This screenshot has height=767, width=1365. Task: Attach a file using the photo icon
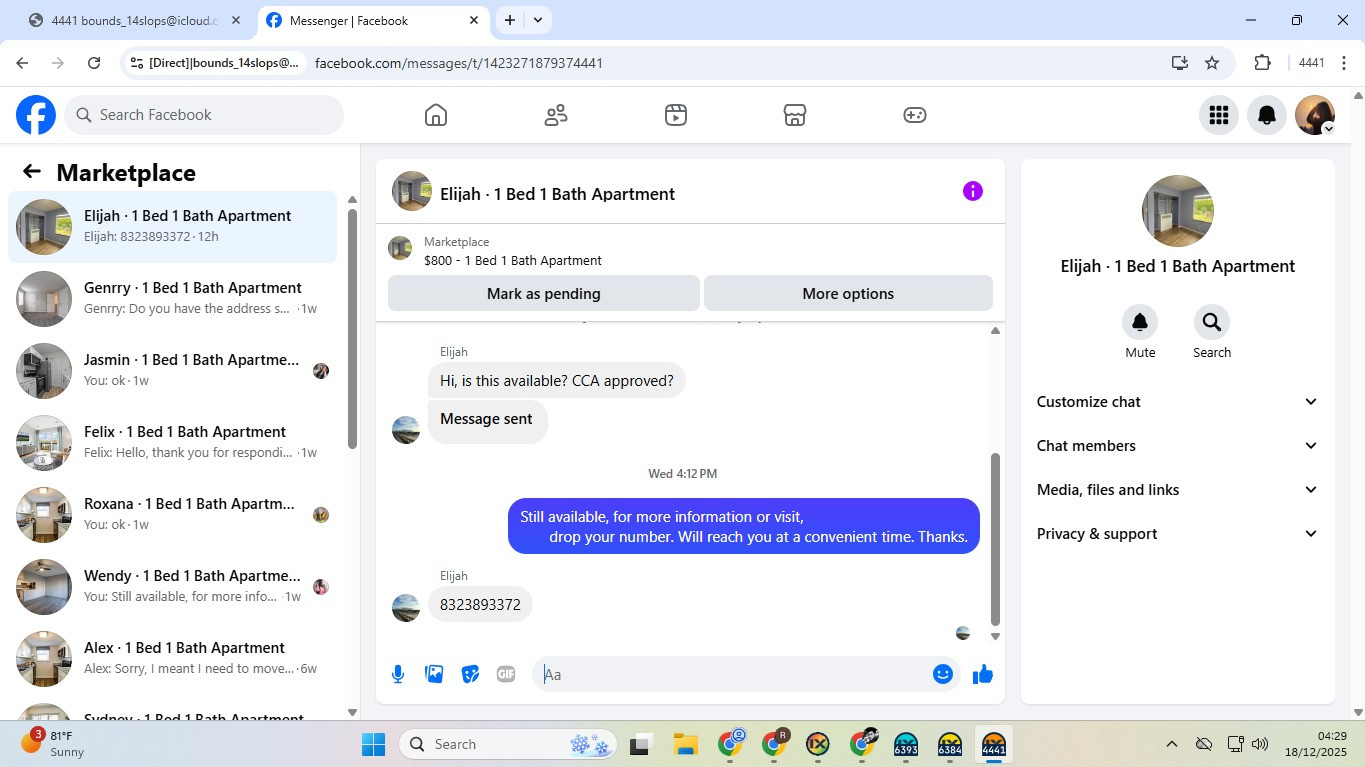(434, 674)
